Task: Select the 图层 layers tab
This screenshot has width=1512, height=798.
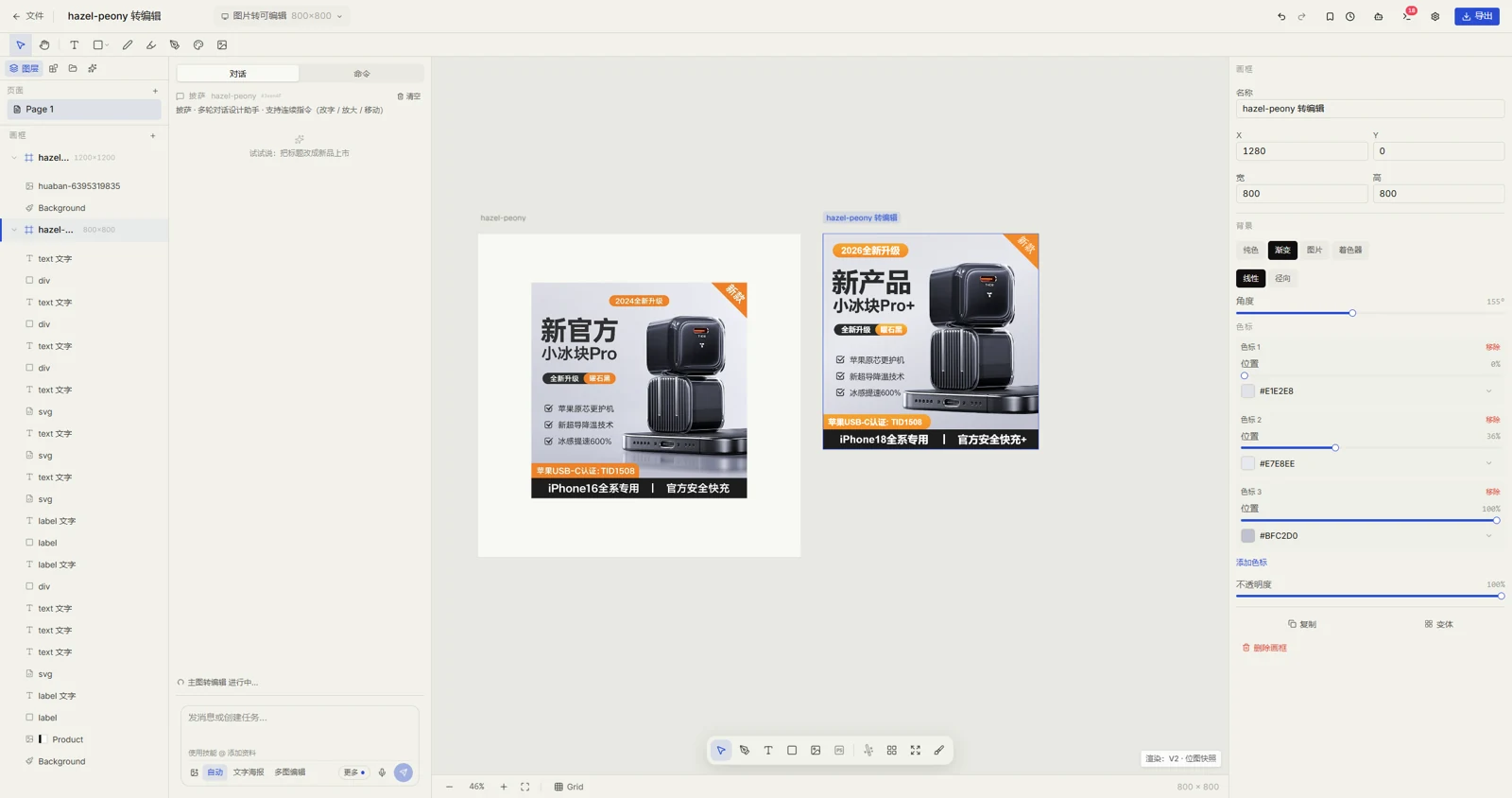Action: click(x=24, y=68)
